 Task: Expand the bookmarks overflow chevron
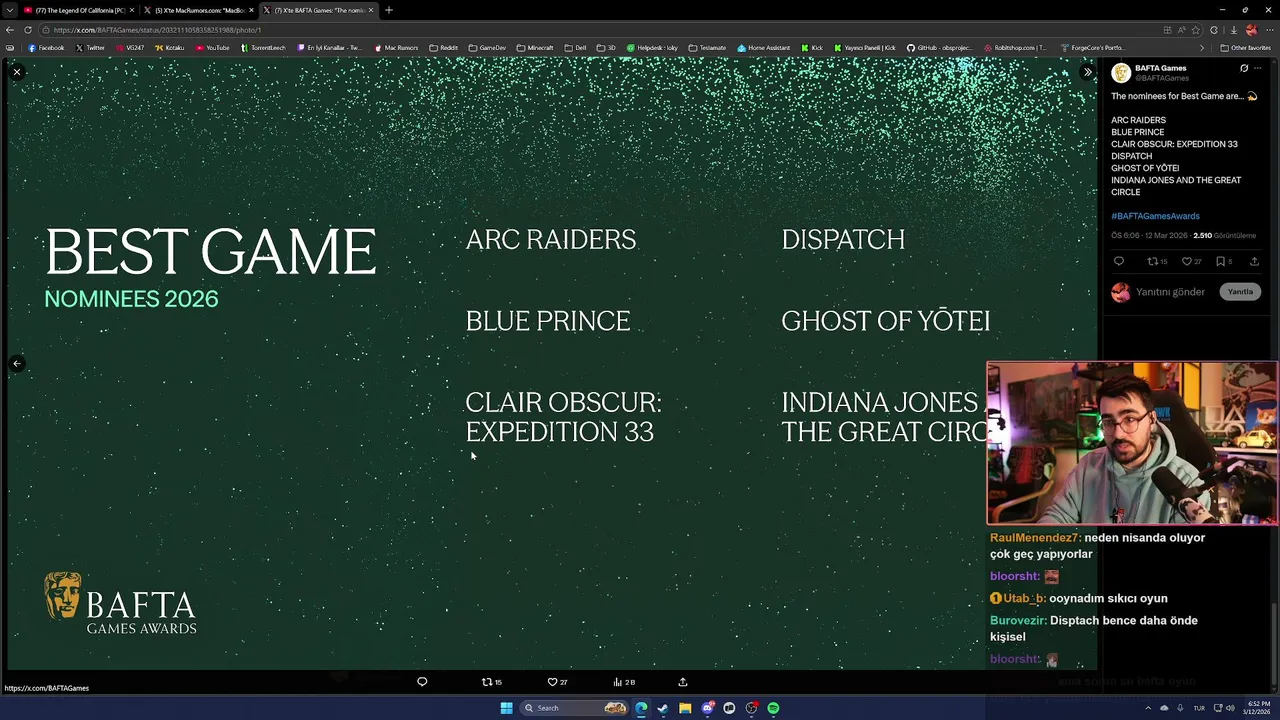(1202, 48)
